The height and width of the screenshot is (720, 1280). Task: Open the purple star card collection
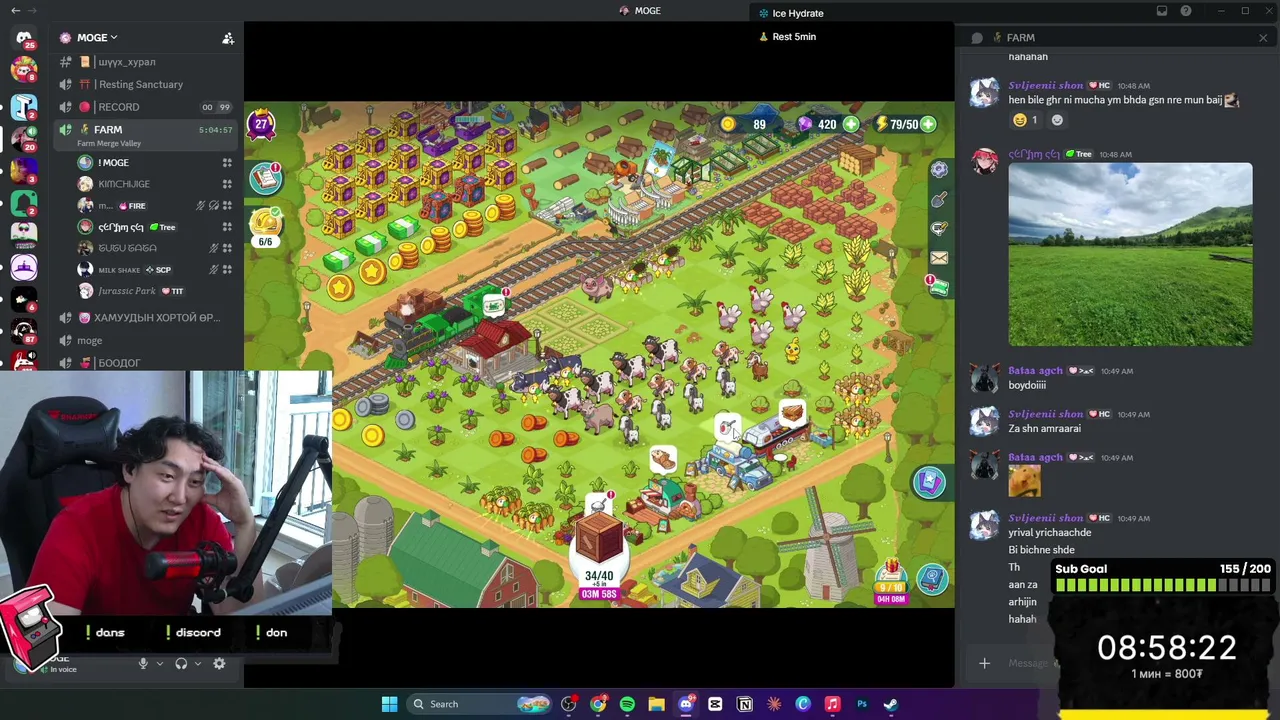tap(929, 482)
